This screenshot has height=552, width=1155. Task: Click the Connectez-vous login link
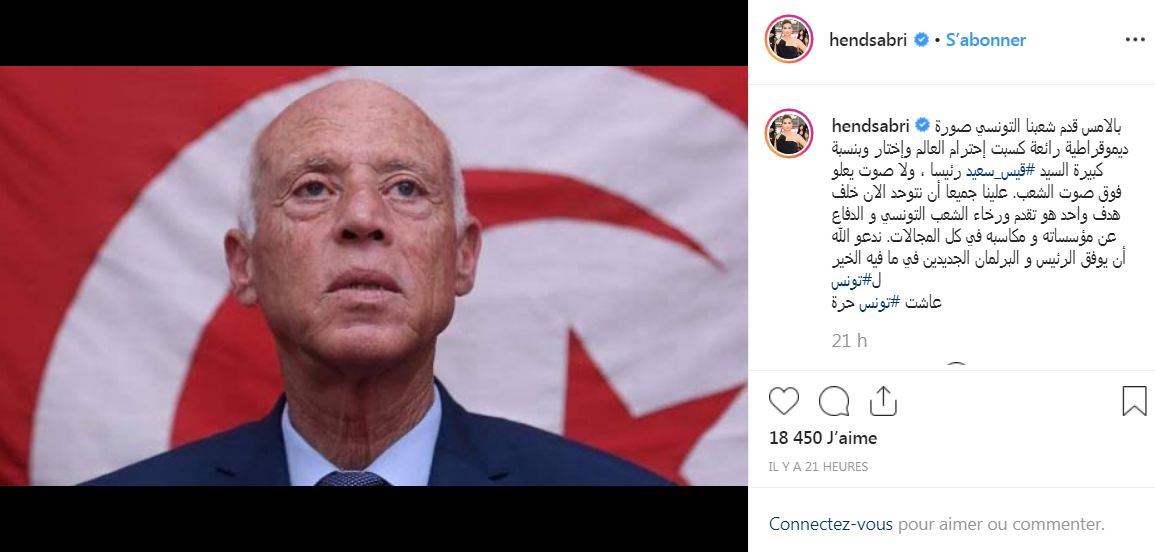click(831, 525)
